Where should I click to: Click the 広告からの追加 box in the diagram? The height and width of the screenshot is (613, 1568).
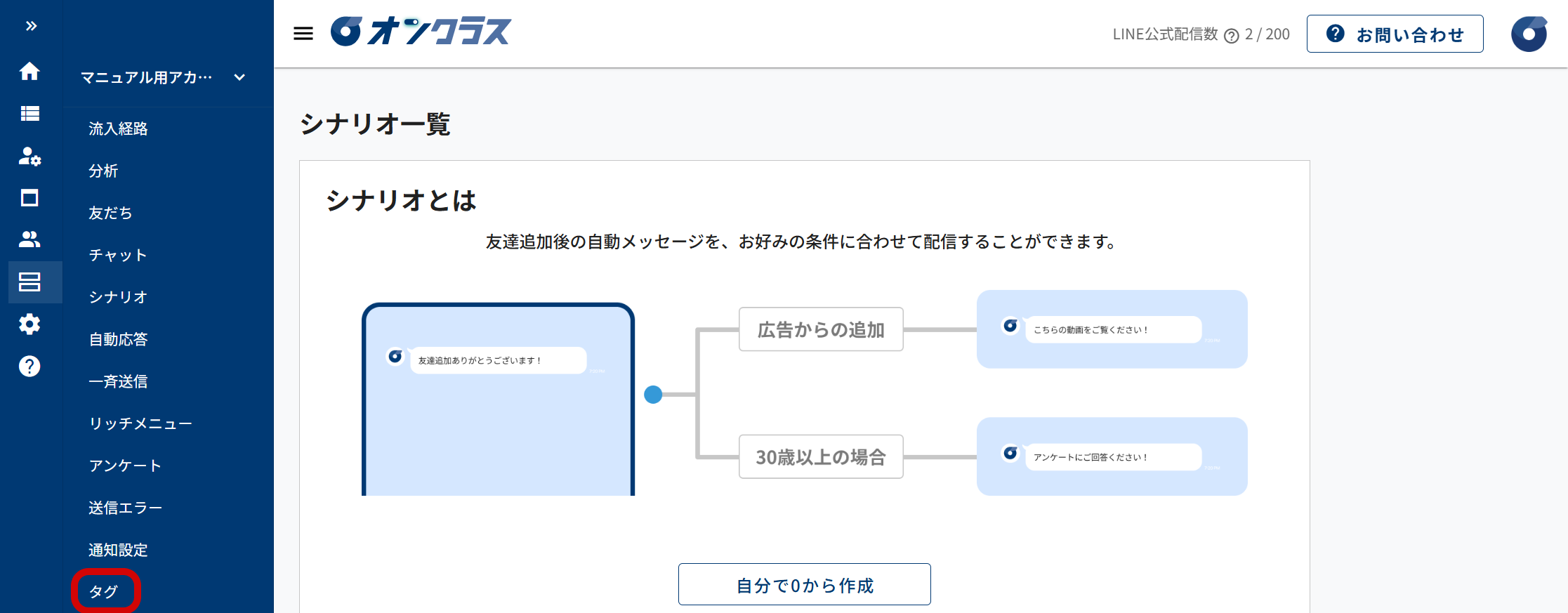pyautogui.click(x=820, y=329)
